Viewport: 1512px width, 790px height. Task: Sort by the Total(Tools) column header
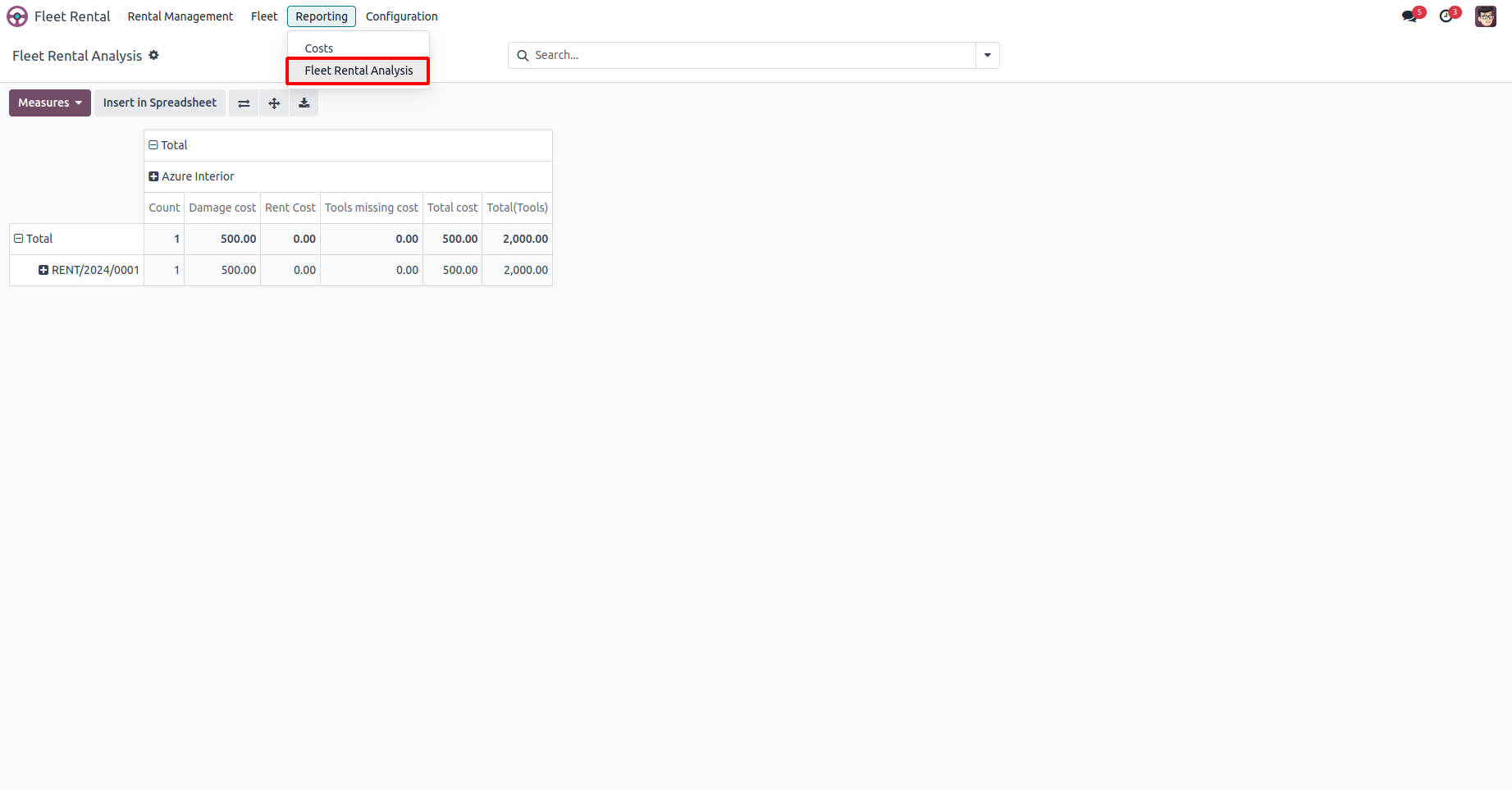(517, 208)
